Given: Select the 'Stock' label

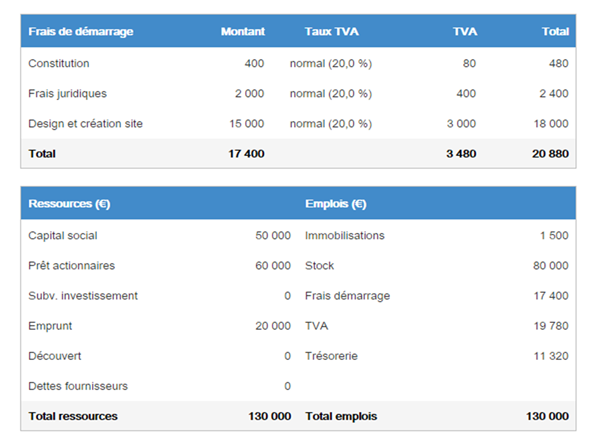Looking at the screenshot, I should click(320, 266).
